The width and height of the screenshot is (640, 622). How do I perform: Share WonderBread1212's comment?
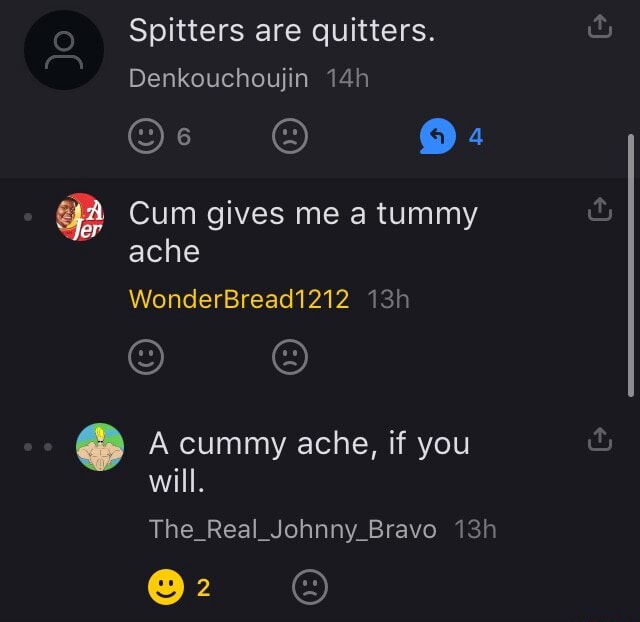598,210
